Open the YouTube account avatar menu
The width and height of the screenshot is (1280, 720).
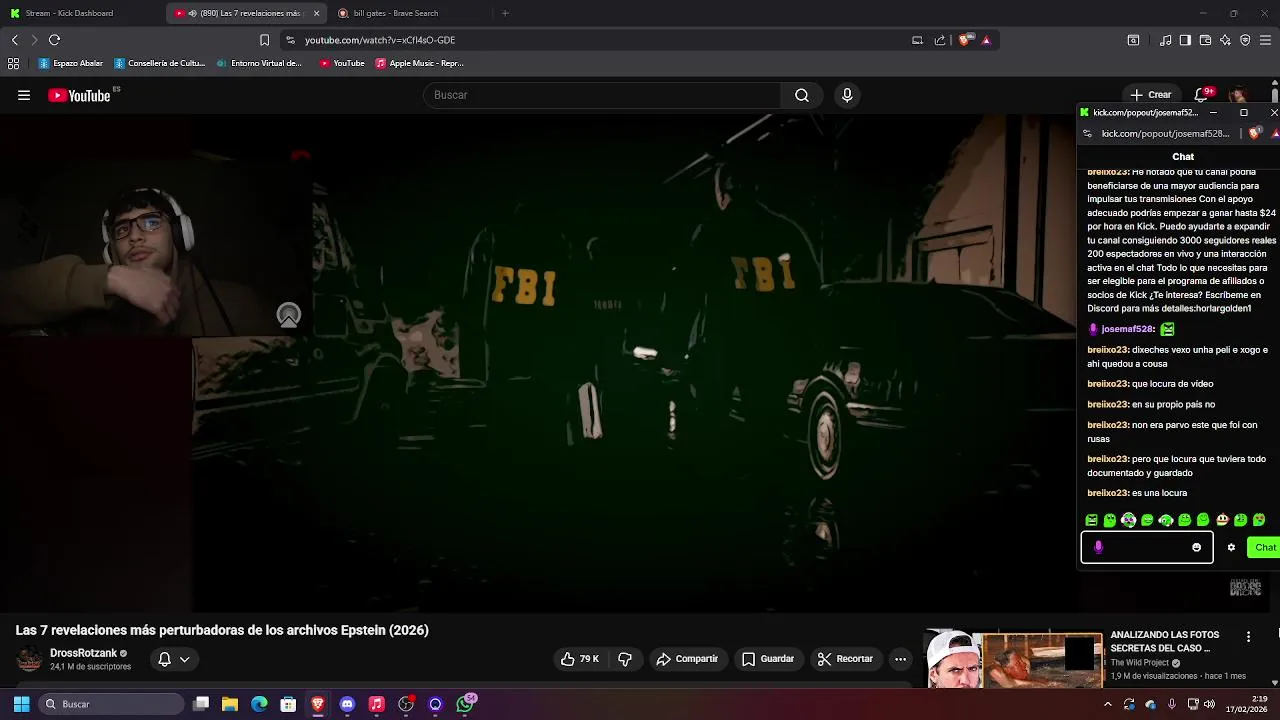[x=1240, y=95]
